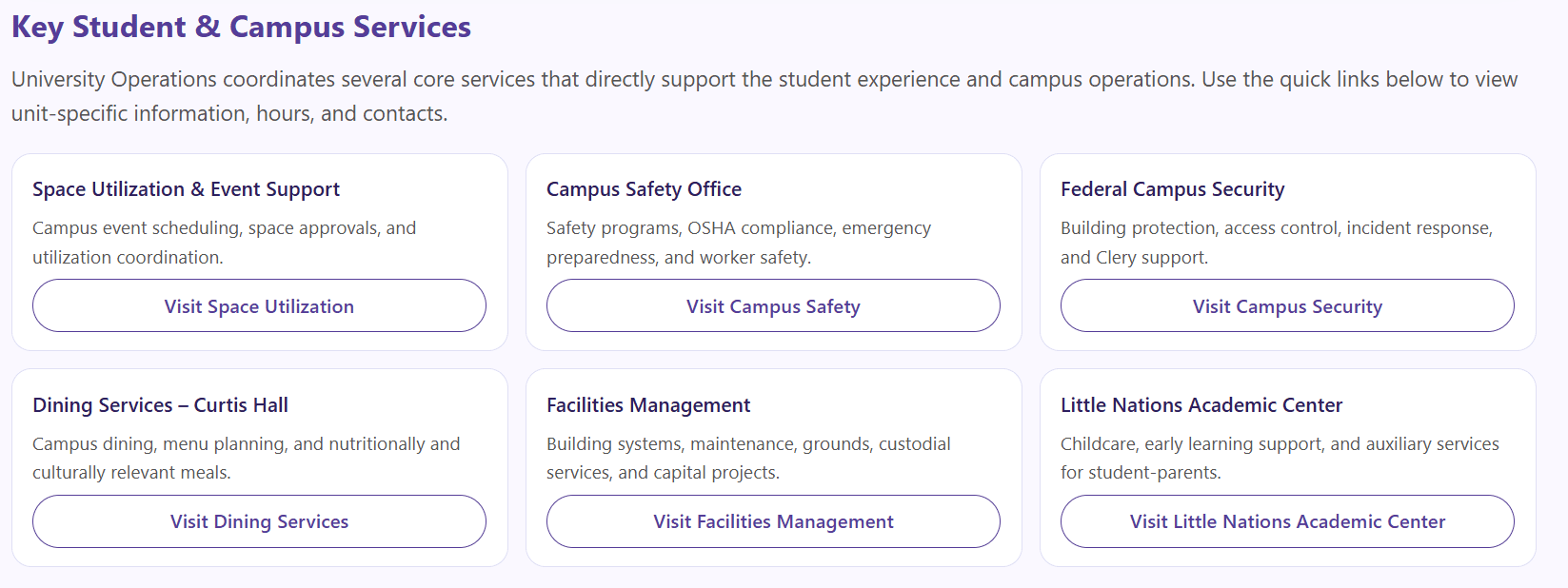Click Facilities Management card heading
Screen dimensions: 1568x588
click(648, 405)
